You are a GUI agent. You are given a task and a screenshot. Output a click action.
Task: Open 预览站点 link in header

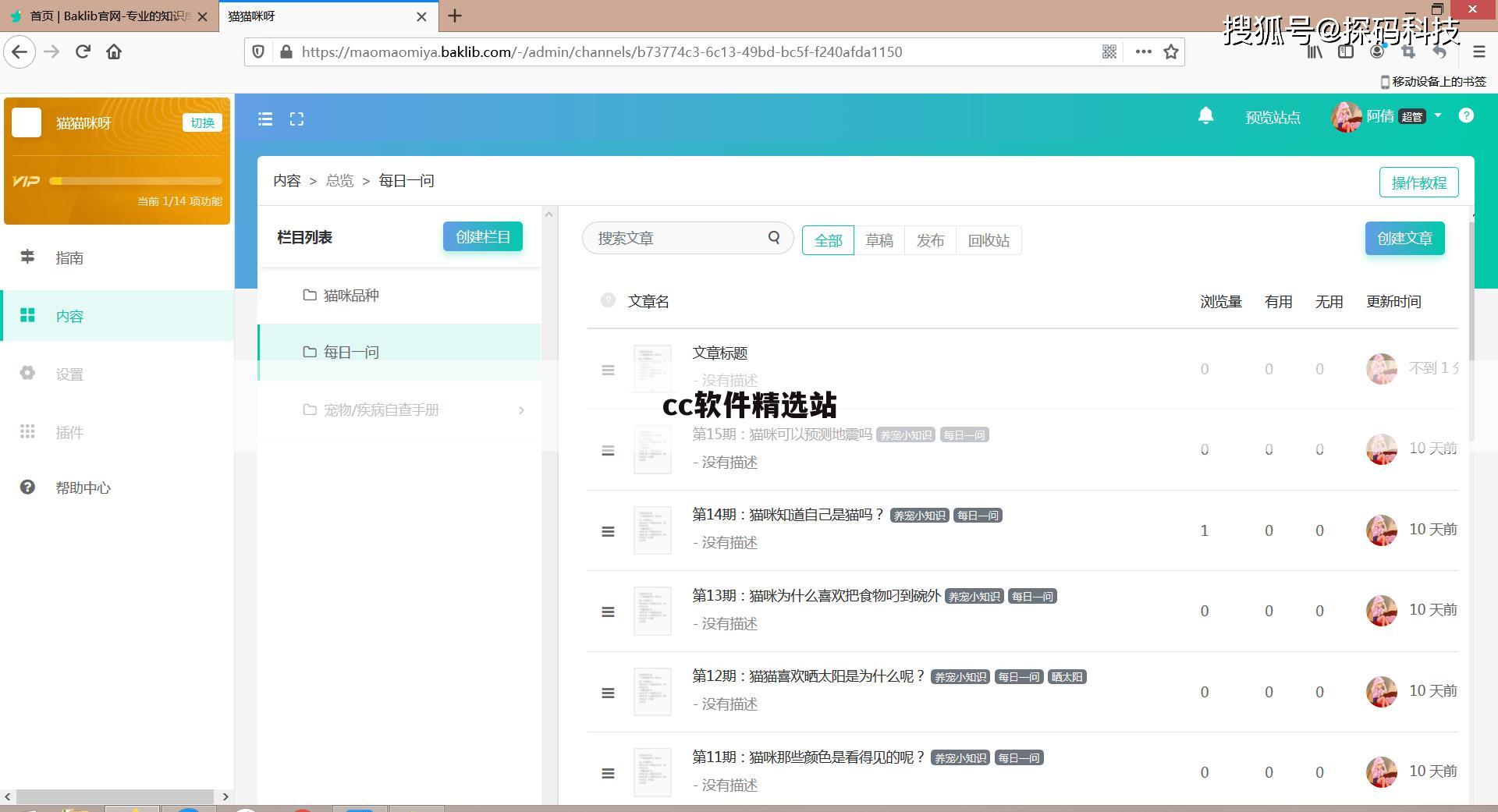pos(1273,118)
